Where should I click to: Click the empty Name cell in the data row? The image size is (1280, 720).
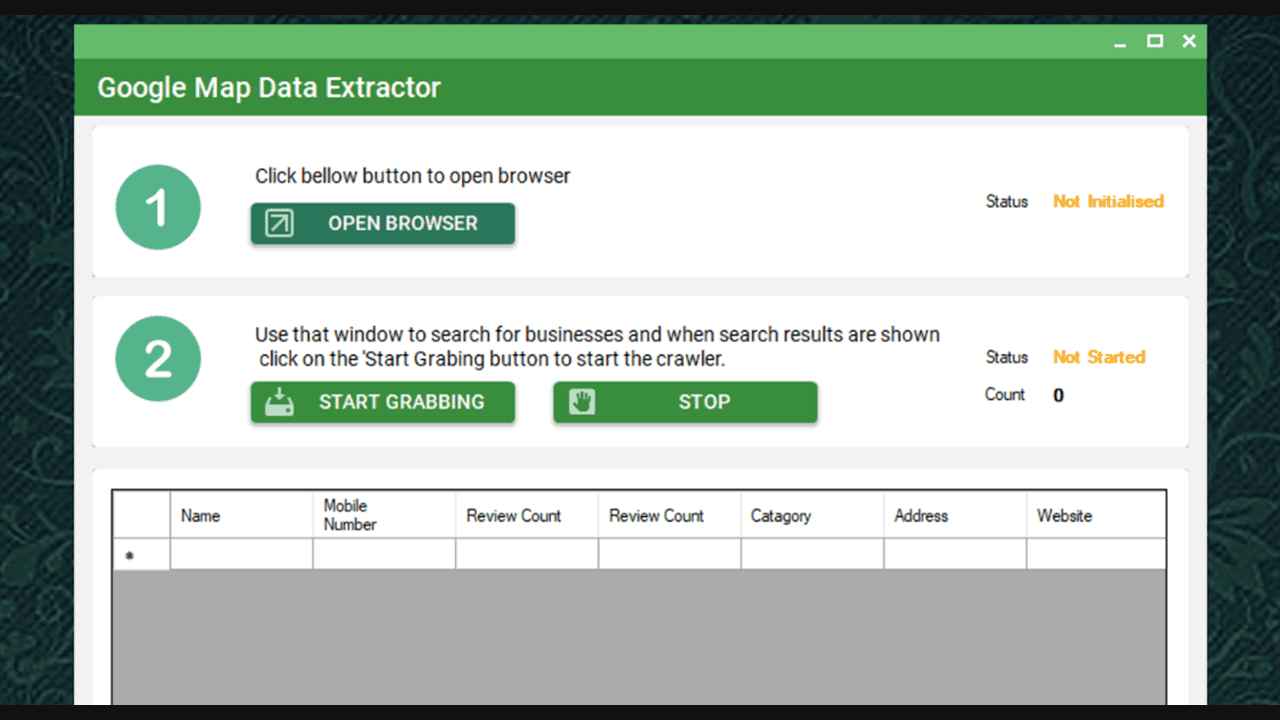click(x=241, y=553)
